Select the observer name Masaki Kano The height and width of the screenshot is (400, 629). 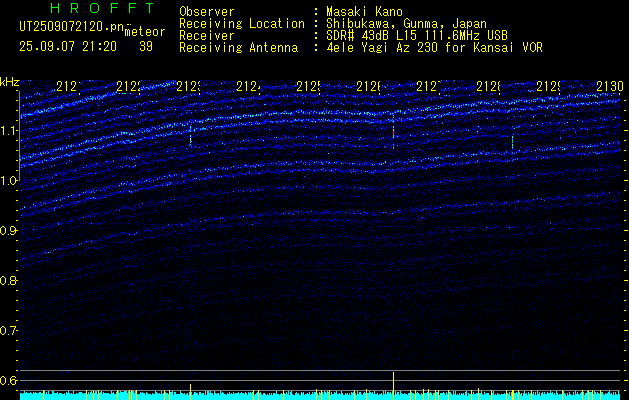pos(364,12)
